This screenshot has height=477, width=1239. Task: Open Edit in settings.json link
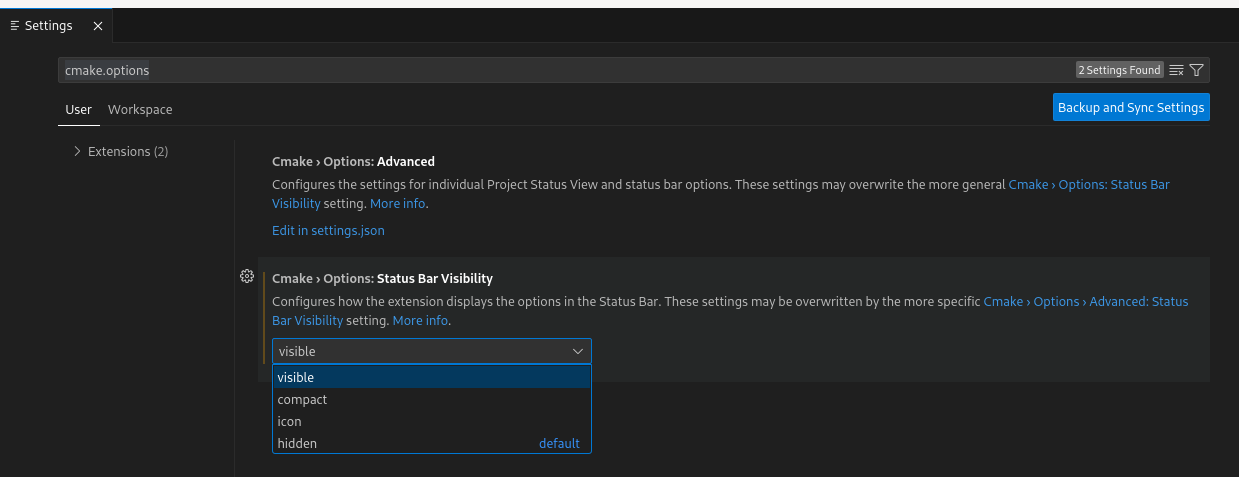(328, 231)
